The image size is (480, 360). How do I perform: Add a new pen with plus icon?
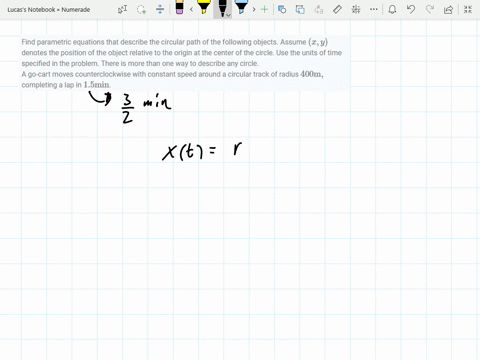click(264, 9)
